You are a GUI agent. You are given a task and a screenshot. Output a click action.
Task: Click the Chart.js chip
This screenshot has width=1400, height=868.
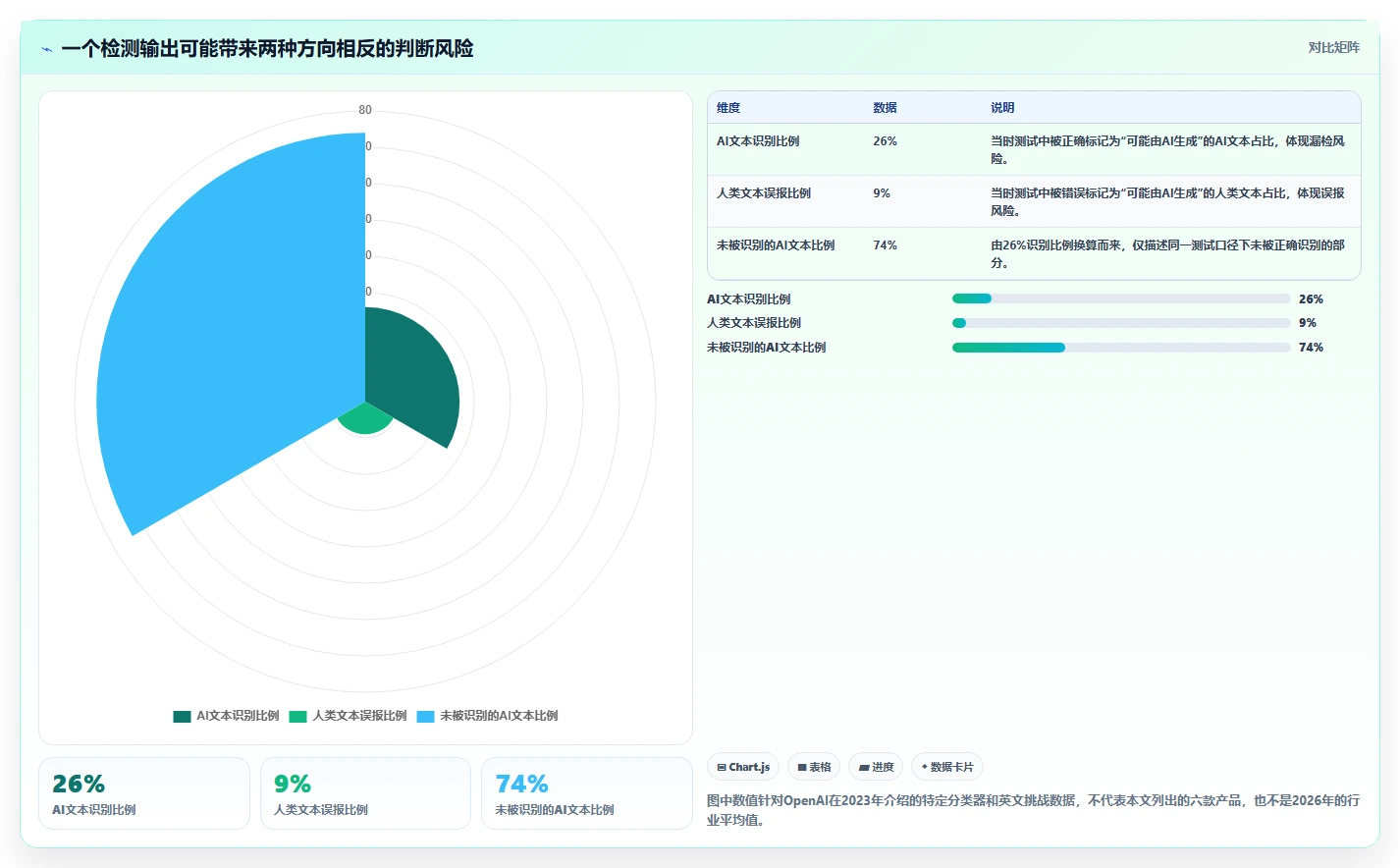(743, 767)
